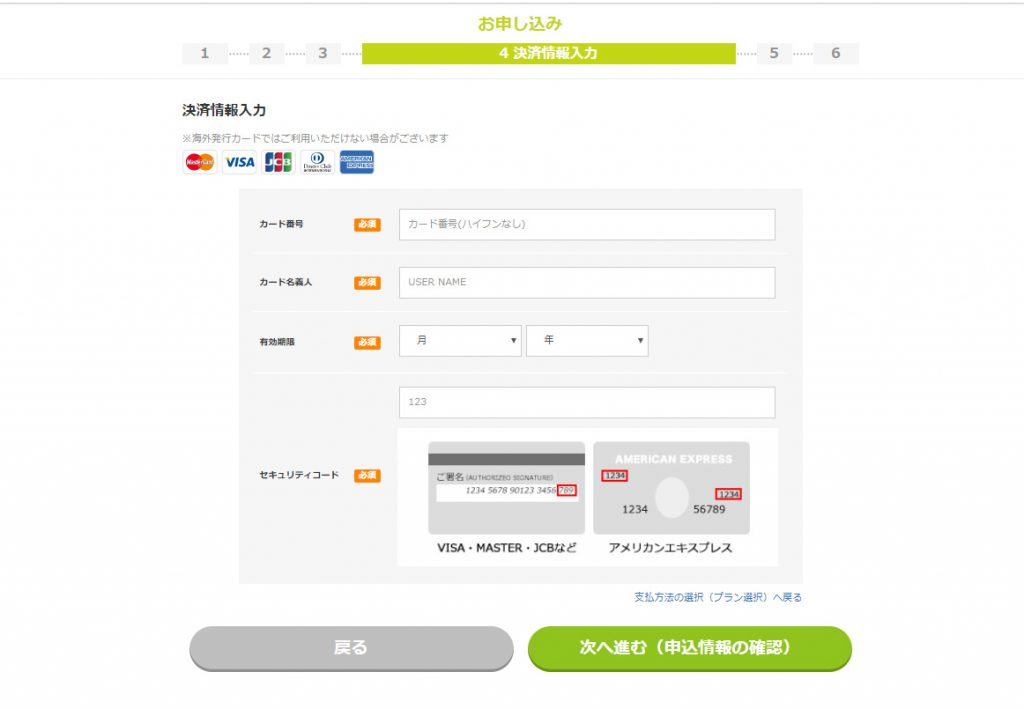Click the Diners Club logo icon
The width and height of the screenshot is (1024, 709).
[317, 162]
